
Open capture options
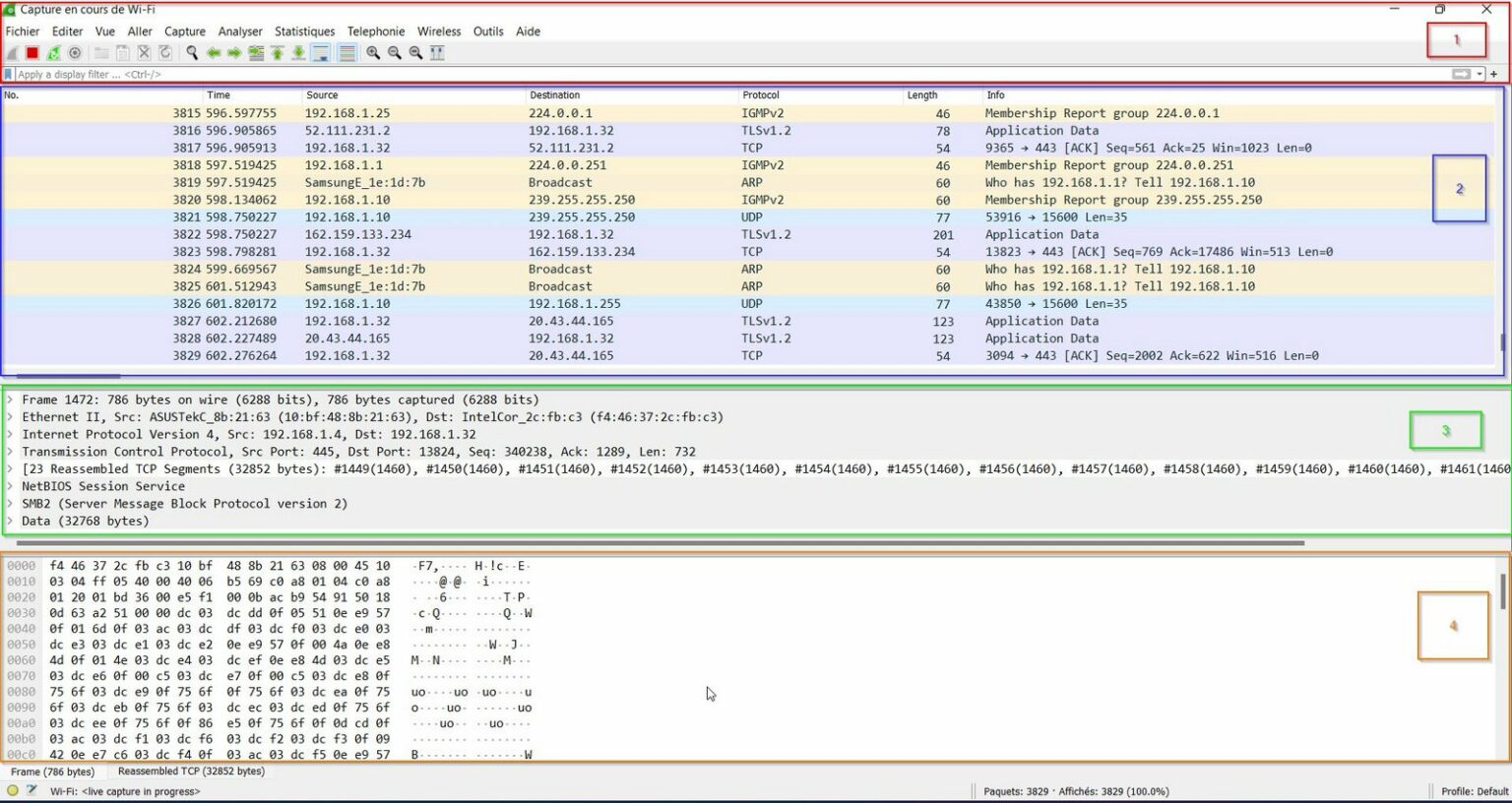coord(74,52)
